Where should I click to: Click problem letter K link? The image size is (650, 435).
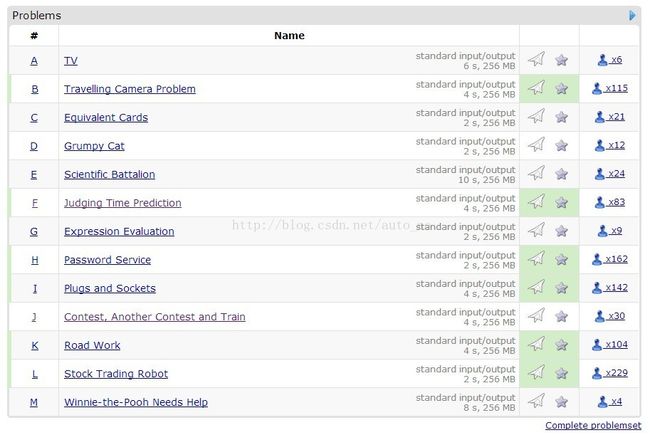pyautogui.click(x=35, y=345)
